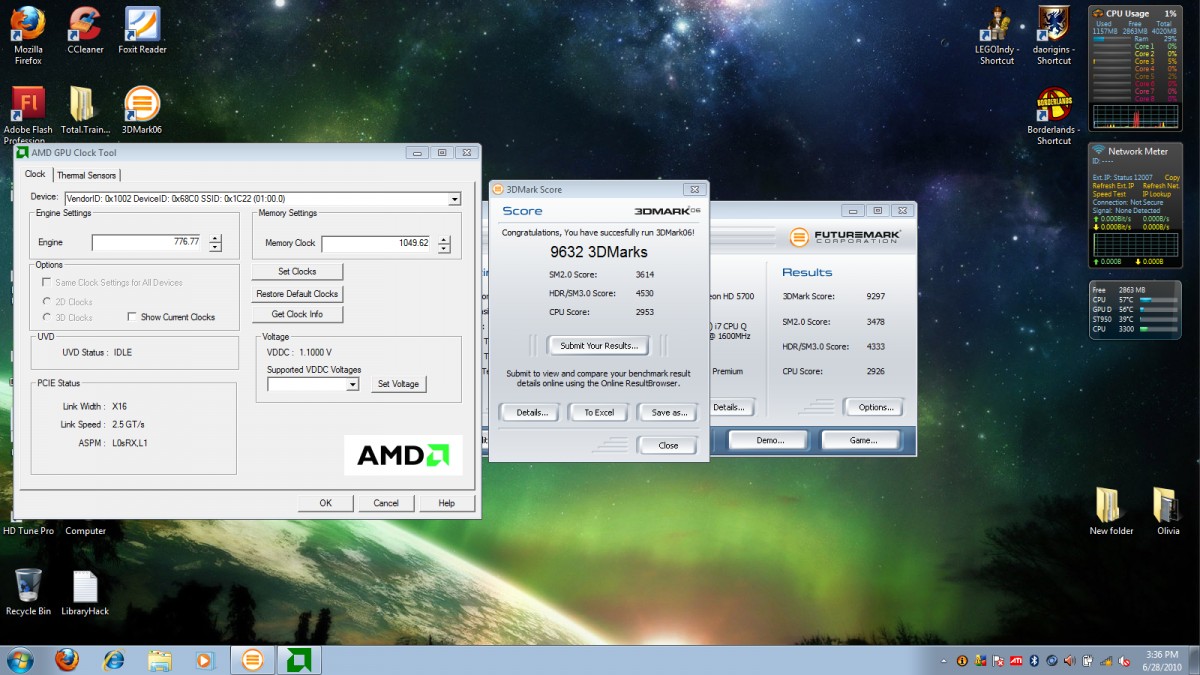
Task: Click Restore Default Clocks
Action: (x=297, y=294)
